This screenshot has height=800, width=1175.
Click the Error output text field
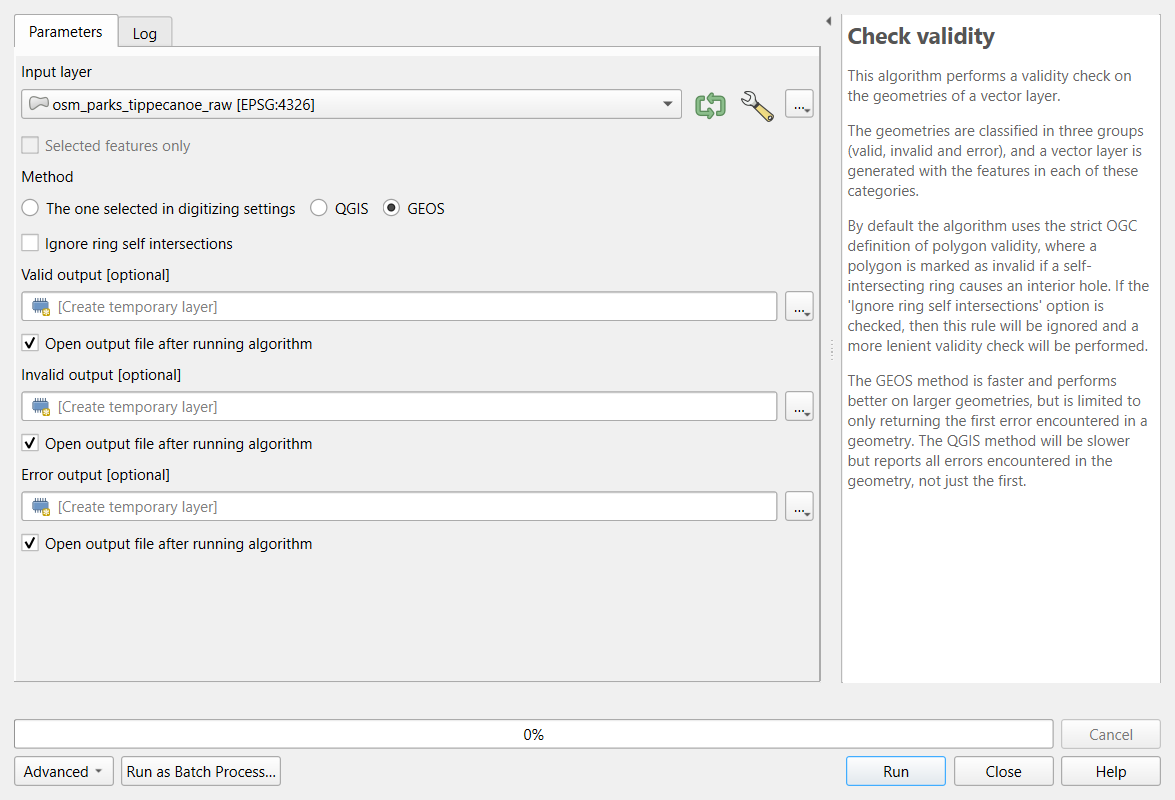click(x=399, y=506)
